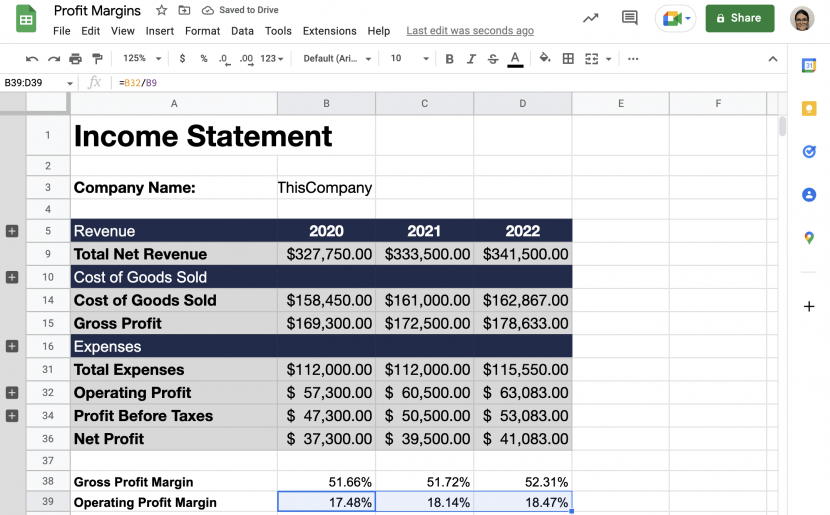Expand grouped rows at row 34

[x=12, y=415]
